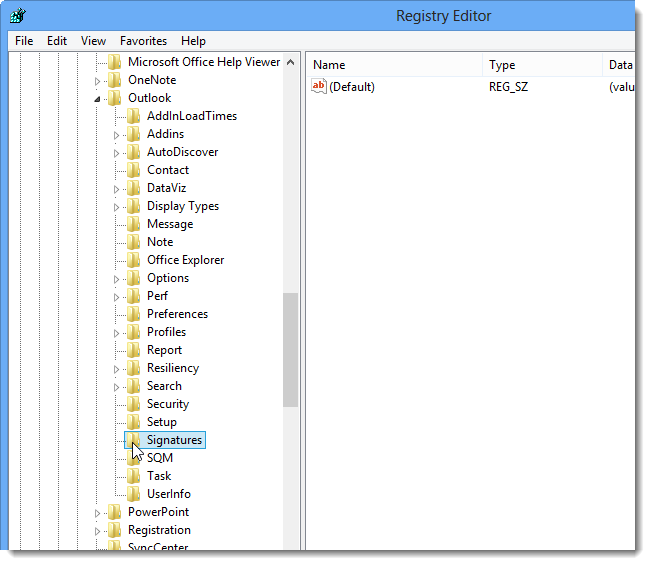Screen dimensions: 650x565
Task: Click the Display Types folder icon
Action: [133, 206]
